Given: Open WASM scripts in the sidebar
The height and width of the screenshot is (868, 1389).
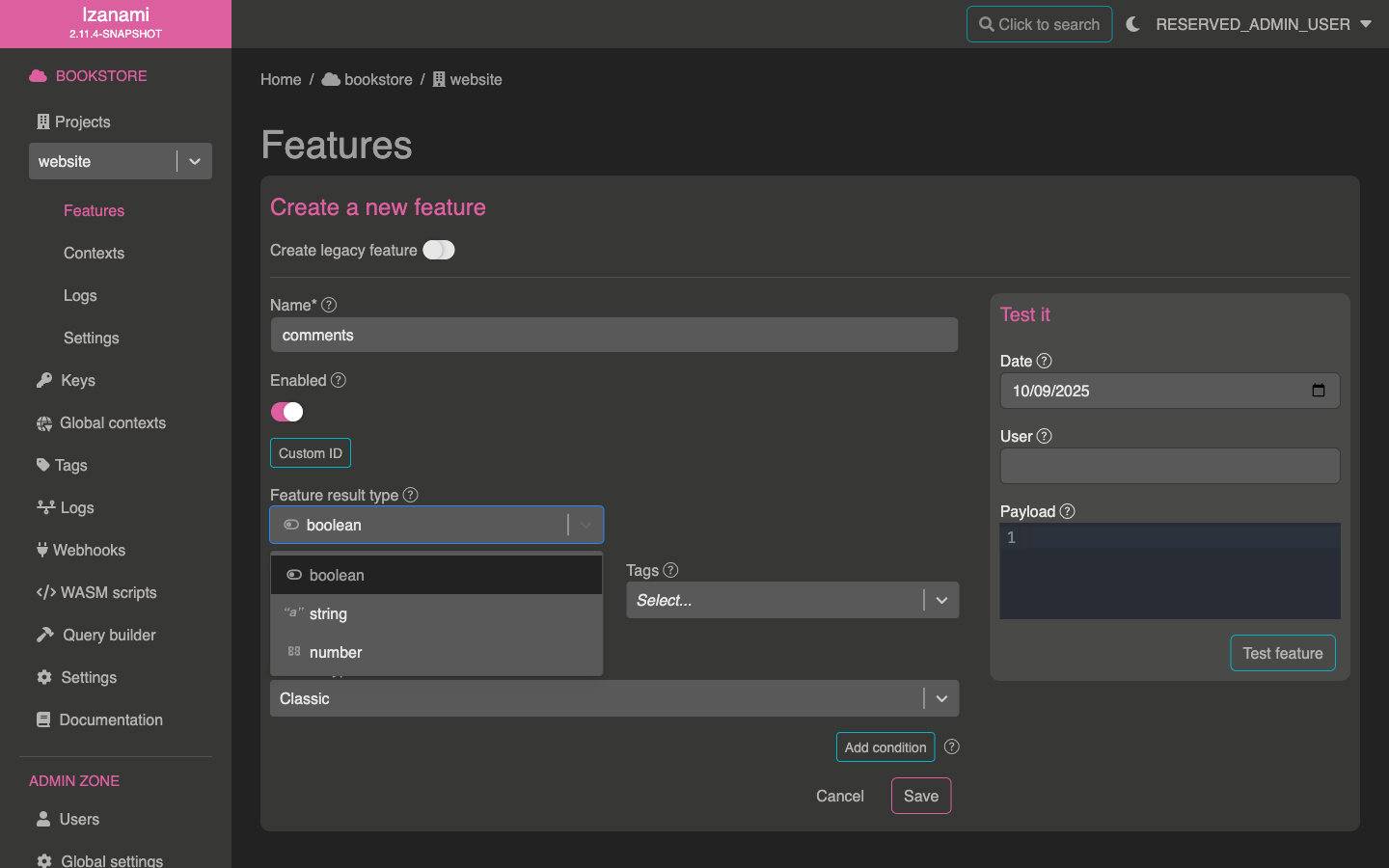Looking at the screenshot, I should click(x=108, y=592).
